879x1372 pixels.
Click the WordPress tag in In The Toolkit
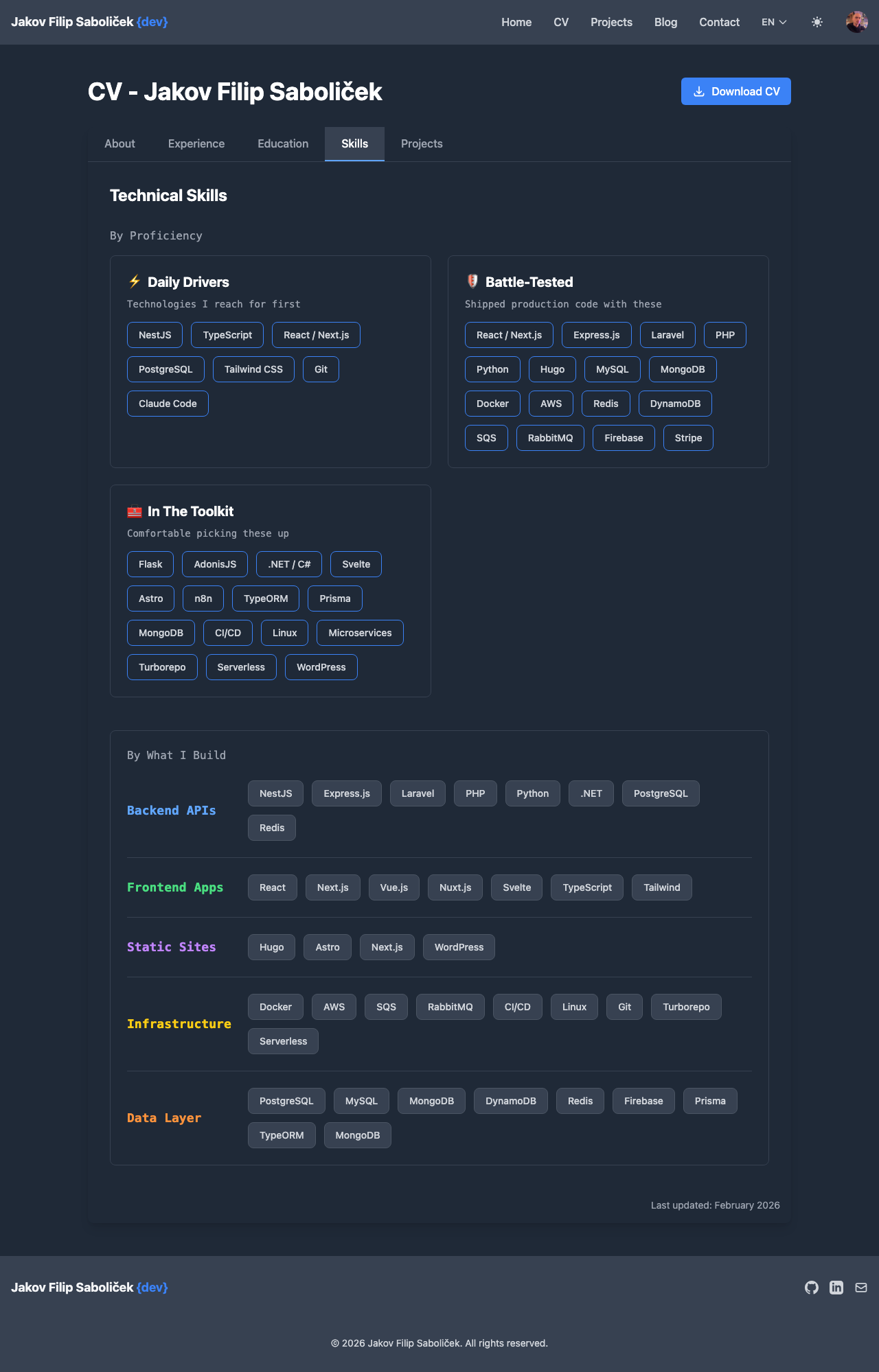tap(321, 667)
